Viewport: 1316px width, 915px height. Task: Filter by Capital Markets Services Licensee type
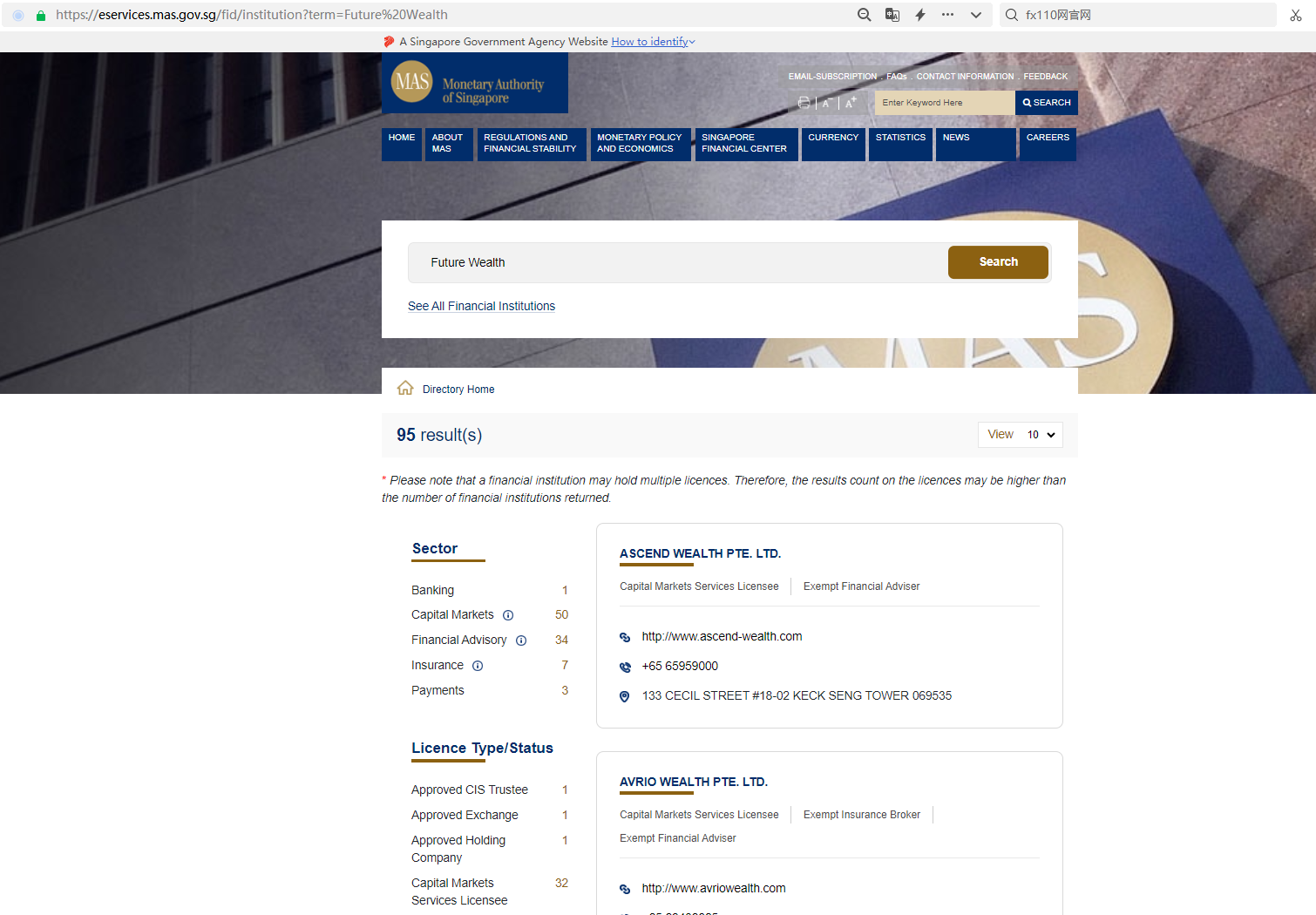(459, 892)
